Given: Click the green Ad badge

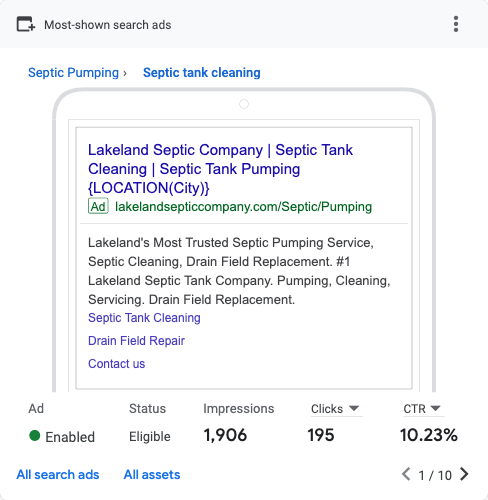Looking at the screenshot, I should click(98, 206).
